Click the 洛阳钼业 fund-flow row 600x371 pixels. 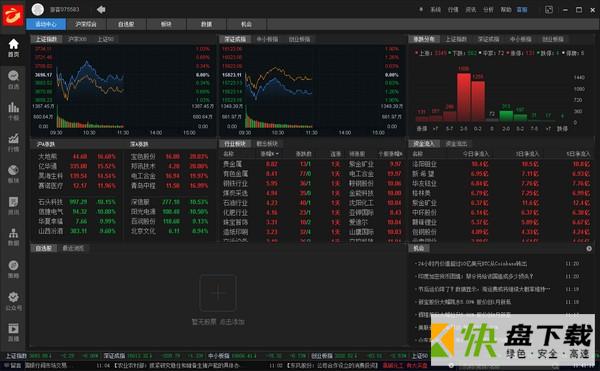click(501, 164)
